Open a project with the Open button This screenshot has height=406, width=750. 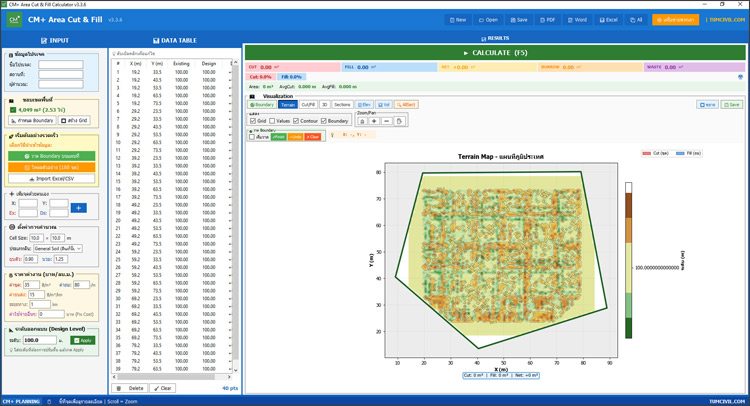[487, 19]
